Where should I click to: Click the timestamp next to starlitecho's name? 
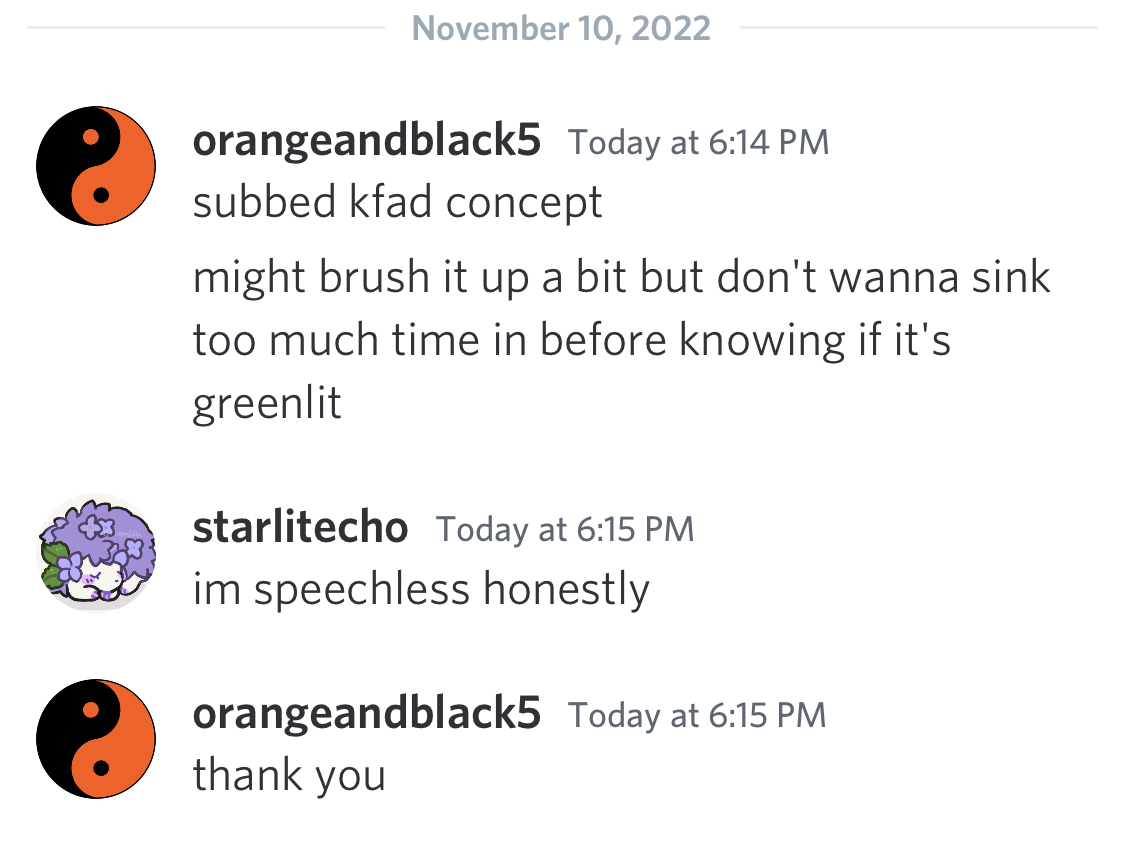pyautogui.click(x=565, y=529)
